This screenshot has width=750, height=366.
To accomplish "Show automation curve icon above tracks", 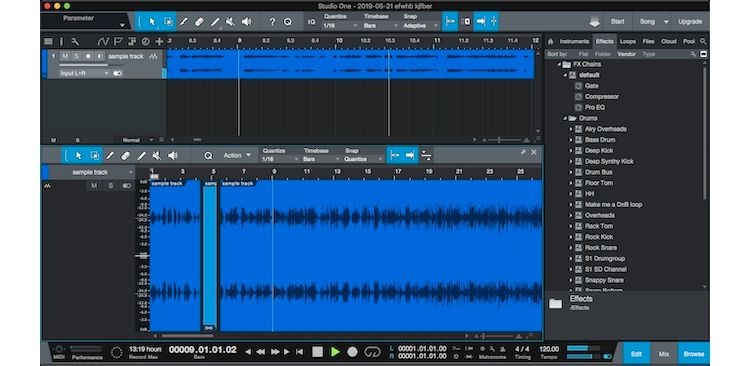I will (103, 42).
